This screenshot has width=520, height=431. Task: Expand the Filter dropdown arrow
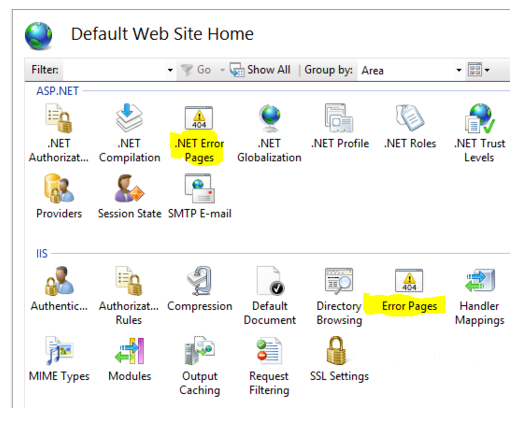170,70
